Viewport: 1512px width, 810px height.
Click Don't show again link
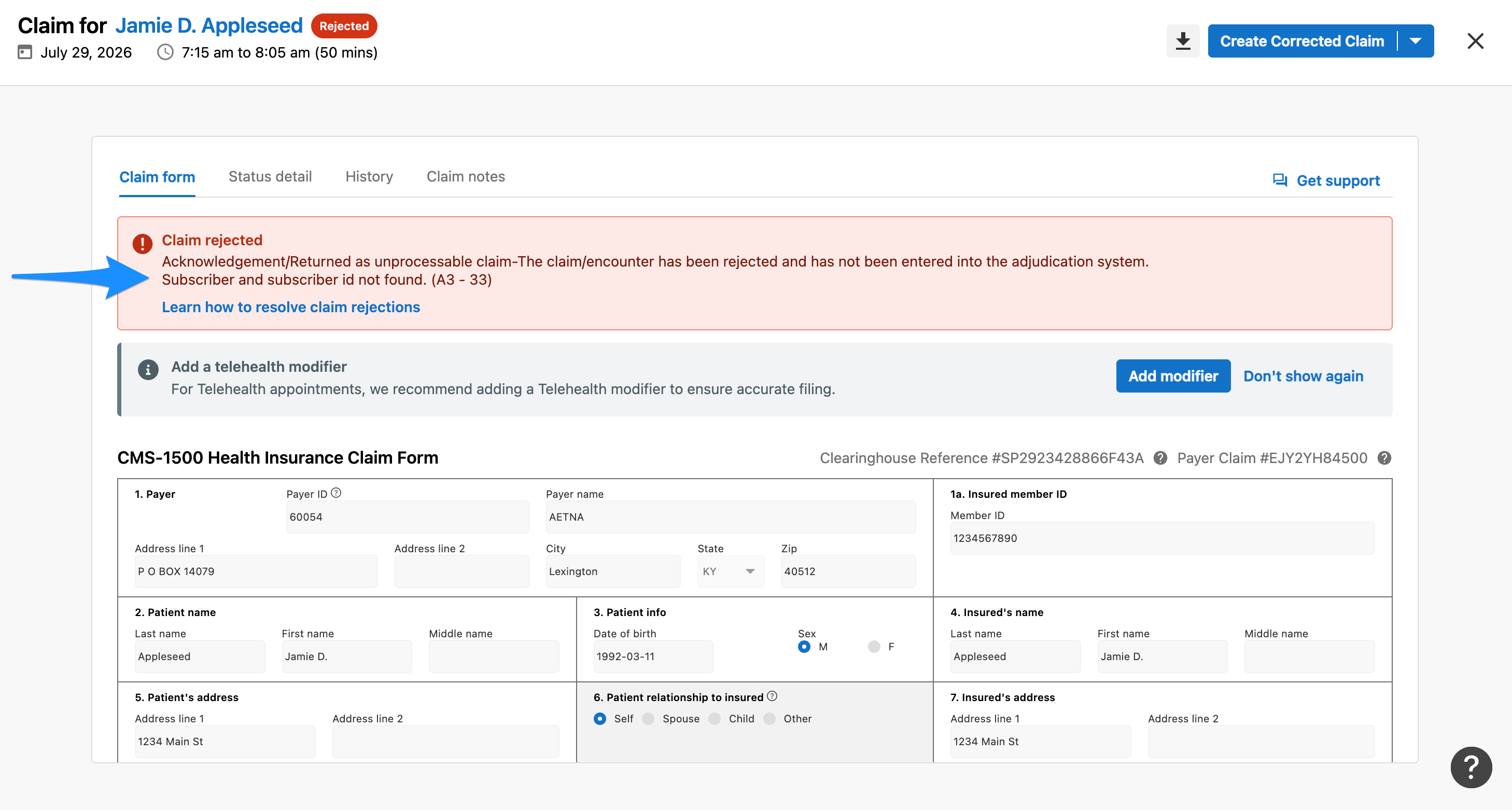pyautogui.click(x=1303, y=376)
